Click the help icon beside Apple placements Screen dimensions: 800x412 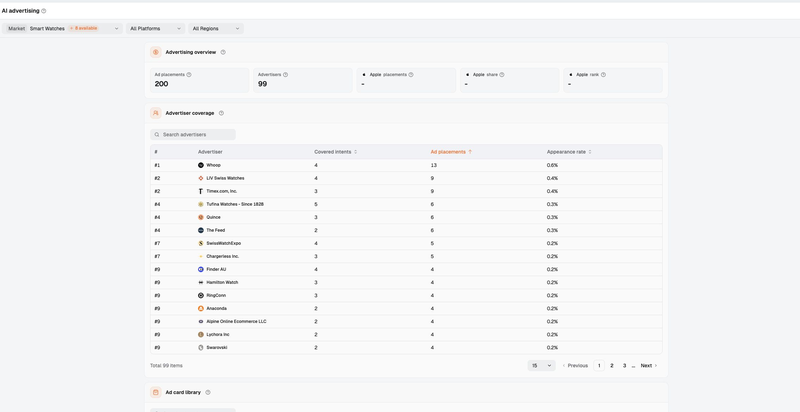pos(411,74)
